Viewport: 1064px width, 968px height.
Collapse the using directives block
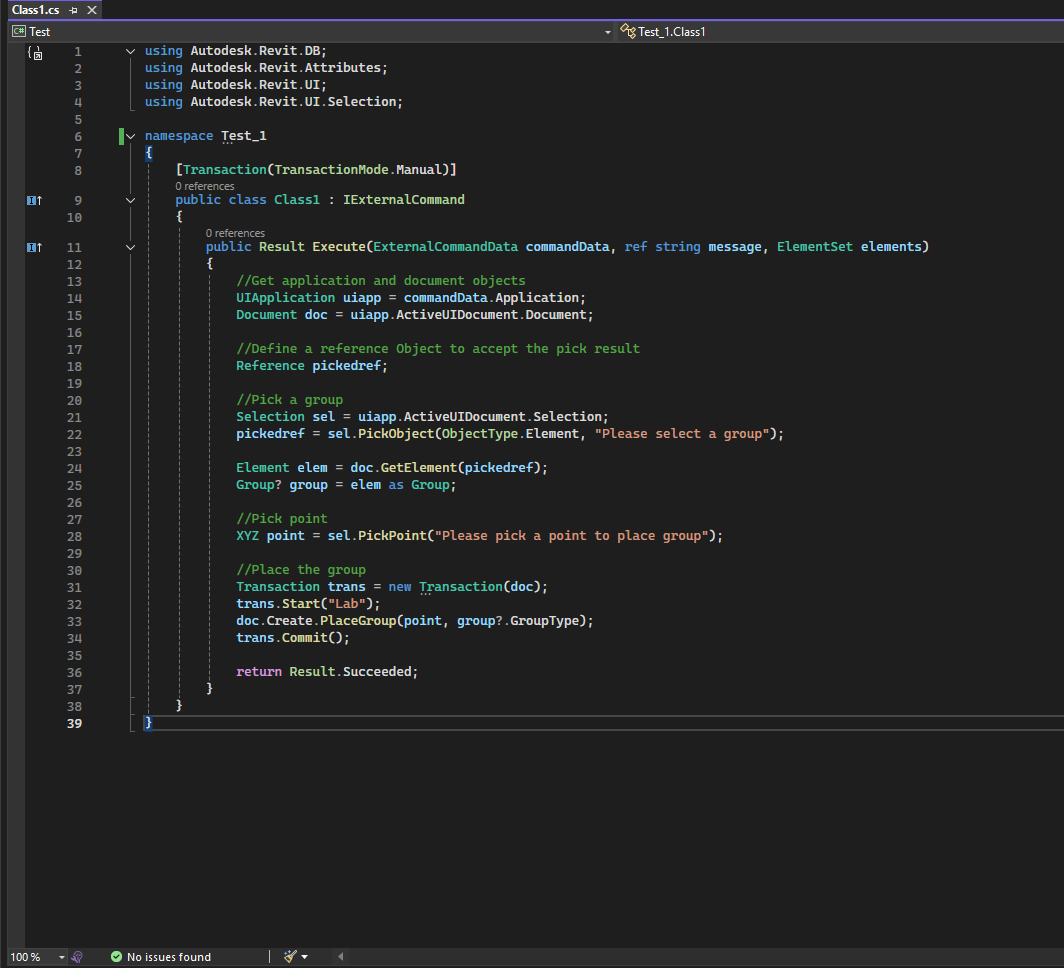click(129, 50)
